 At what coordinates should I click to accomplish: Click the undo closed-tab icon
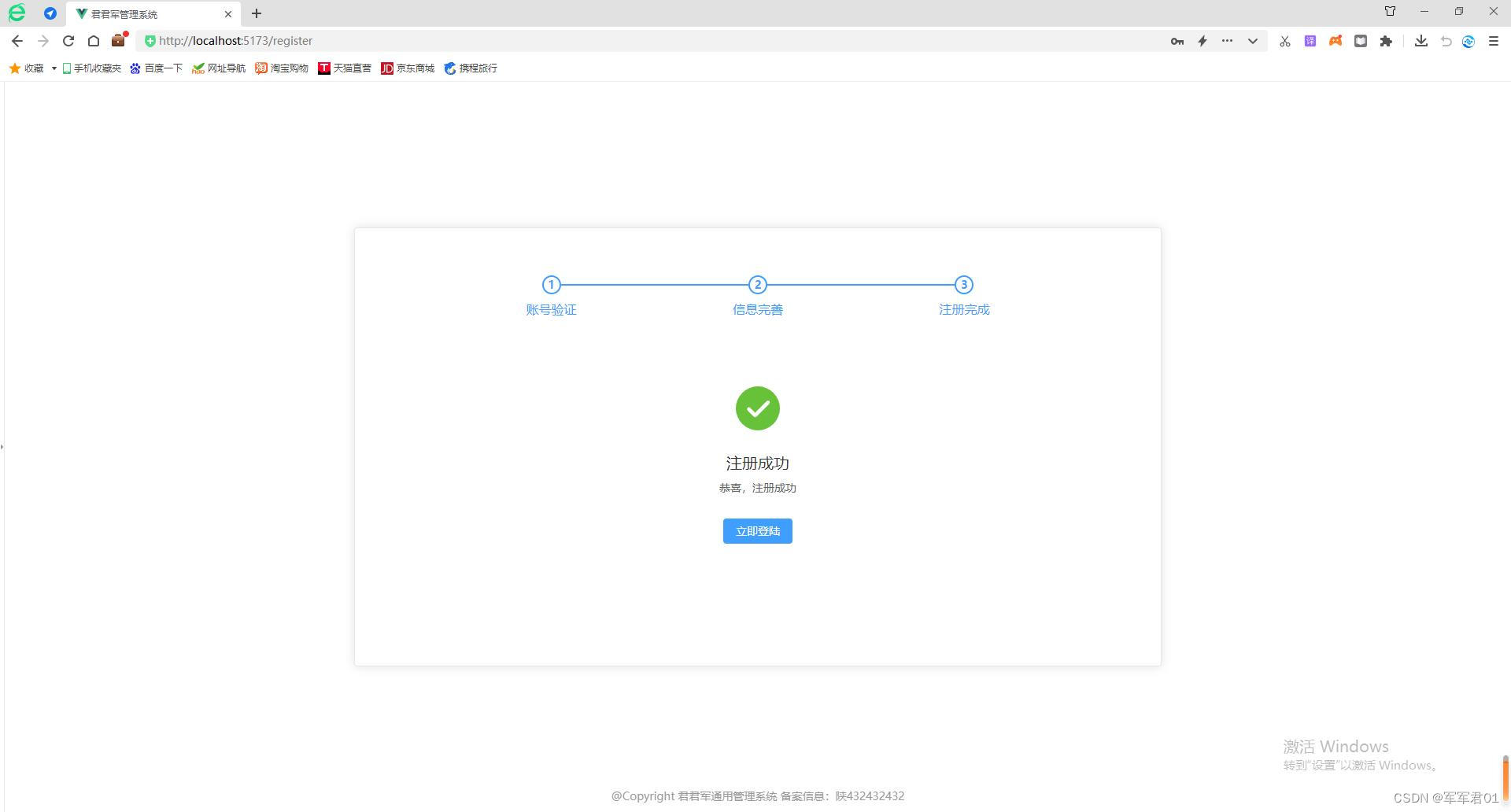pos(1446,41)
